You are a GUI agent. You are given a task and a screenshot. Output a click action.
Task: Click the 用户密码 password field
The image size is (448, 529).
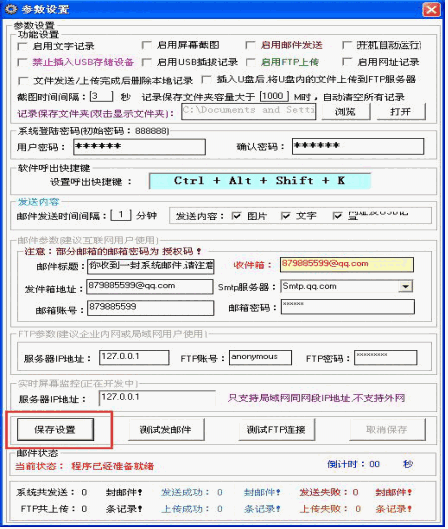139,147
